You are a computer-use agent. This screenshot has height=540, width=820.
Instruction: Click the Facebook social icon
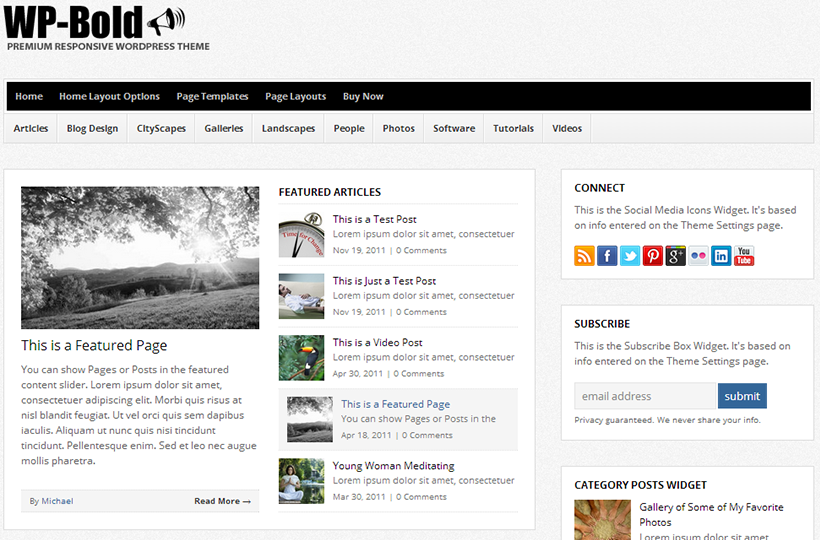[x=607, y=256]
